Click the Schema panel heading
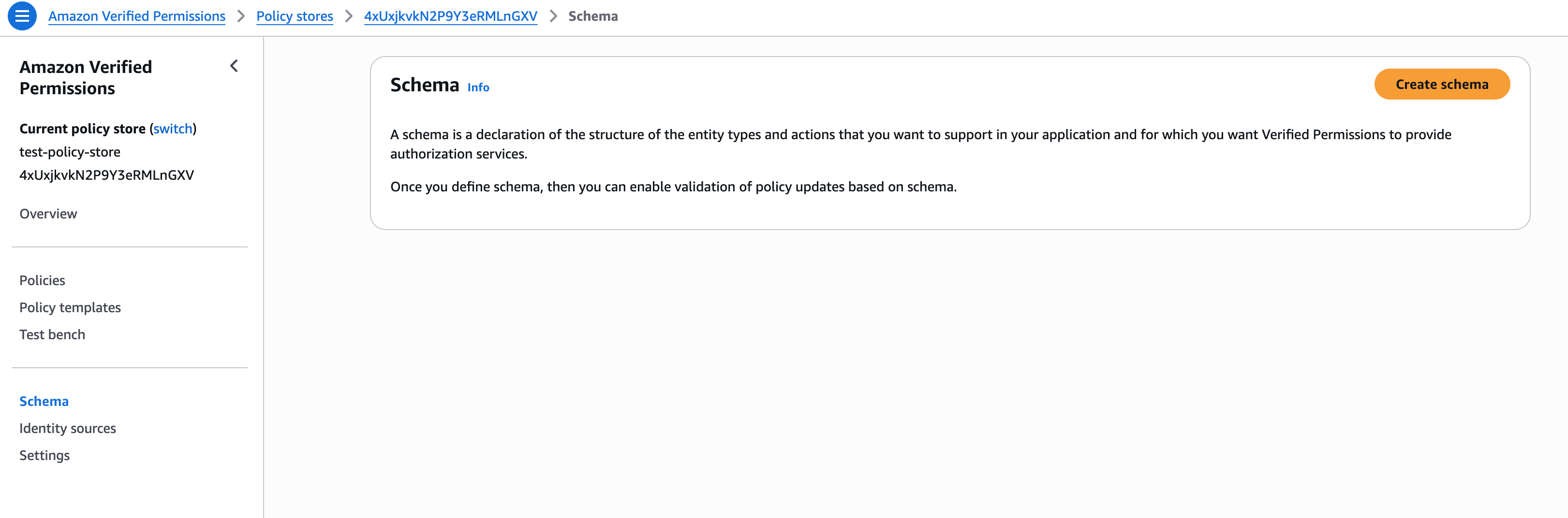Screen dimensions: 1568x518 coord(424,85)
